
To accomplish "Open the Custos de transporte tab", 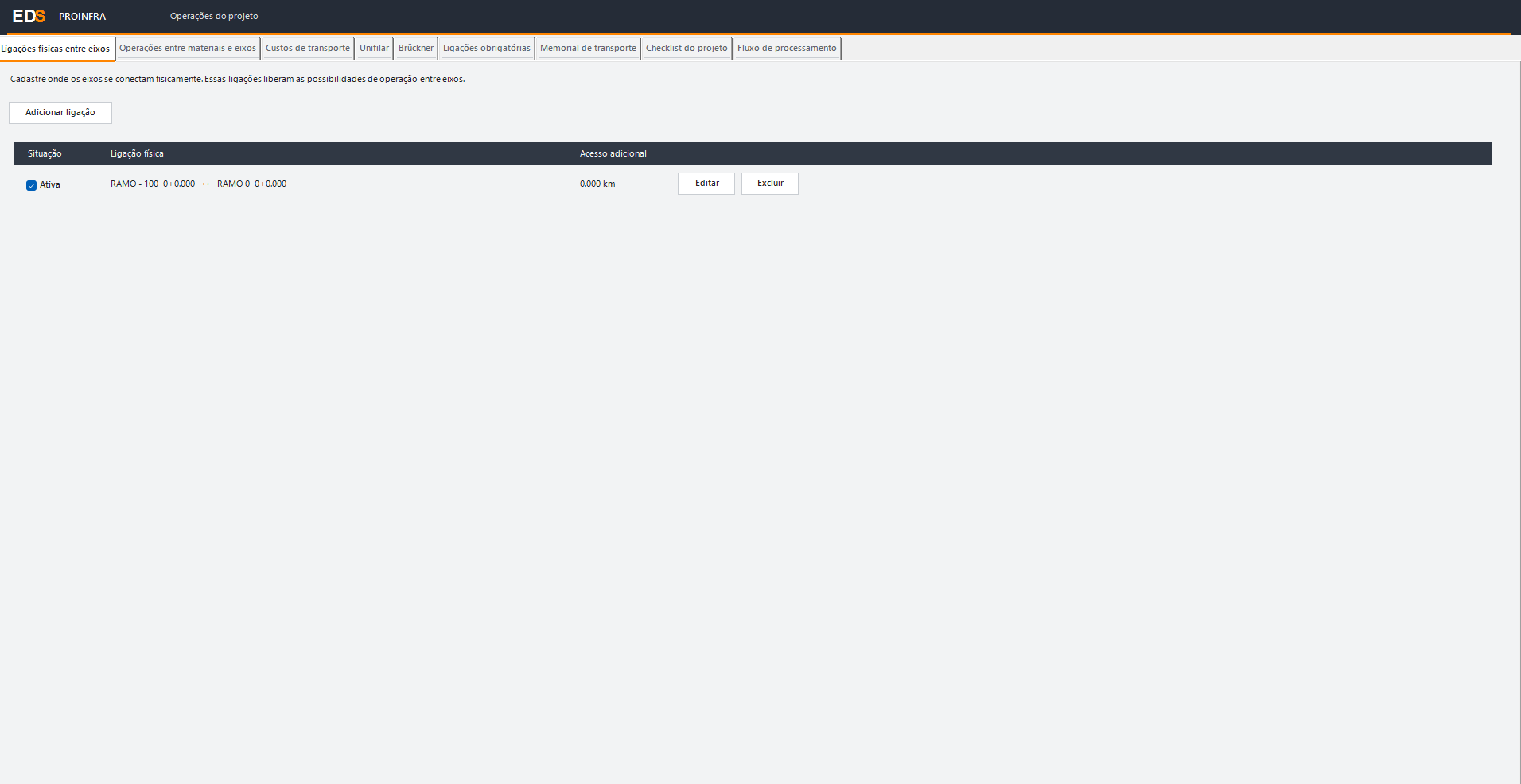I will [308, 48].
